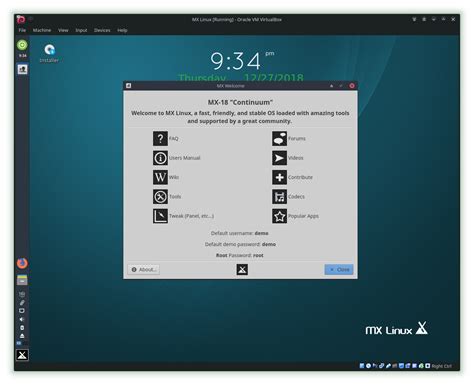Click the Popular Apps label
This screenshot has height=385, width=474.
pyautogui.click(x=303, y=216)
